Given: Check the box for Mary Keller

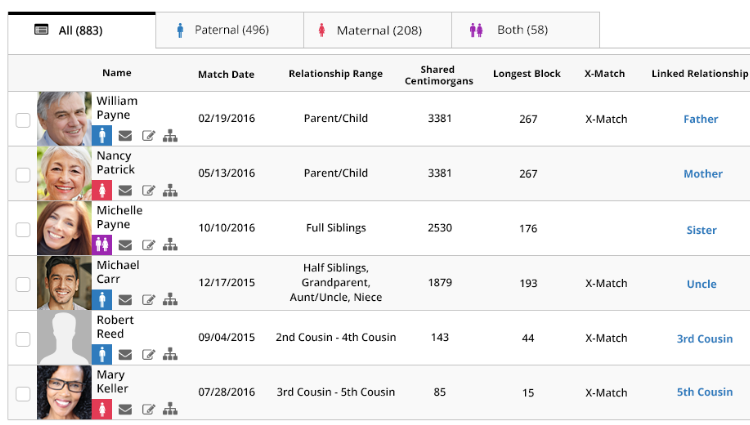Looking at the screenshot, I should (x=23, y=393).
